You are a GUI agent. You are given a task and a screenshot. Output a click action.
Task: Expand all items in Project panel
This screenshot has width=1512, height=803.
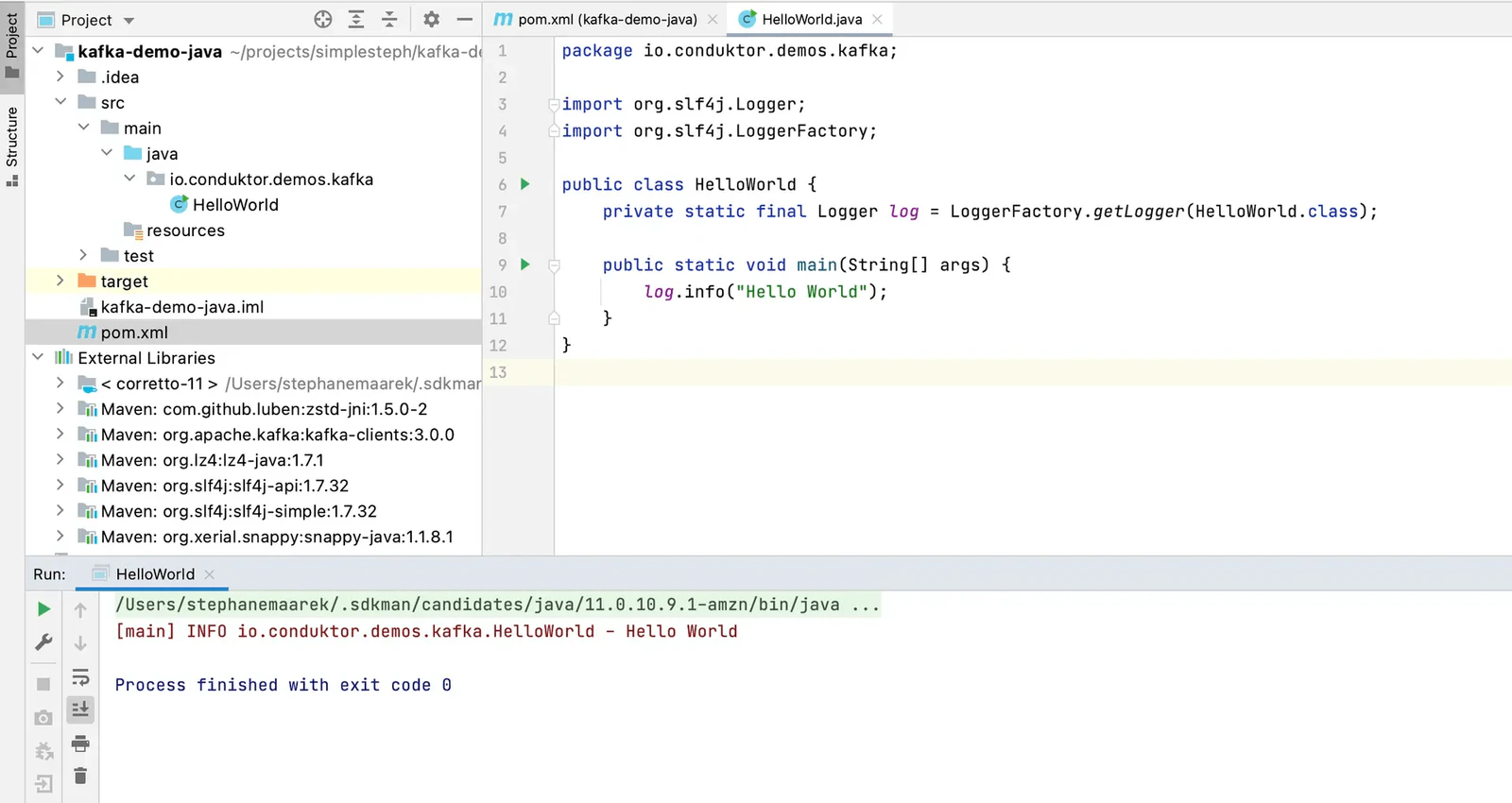tap(356, 19)
